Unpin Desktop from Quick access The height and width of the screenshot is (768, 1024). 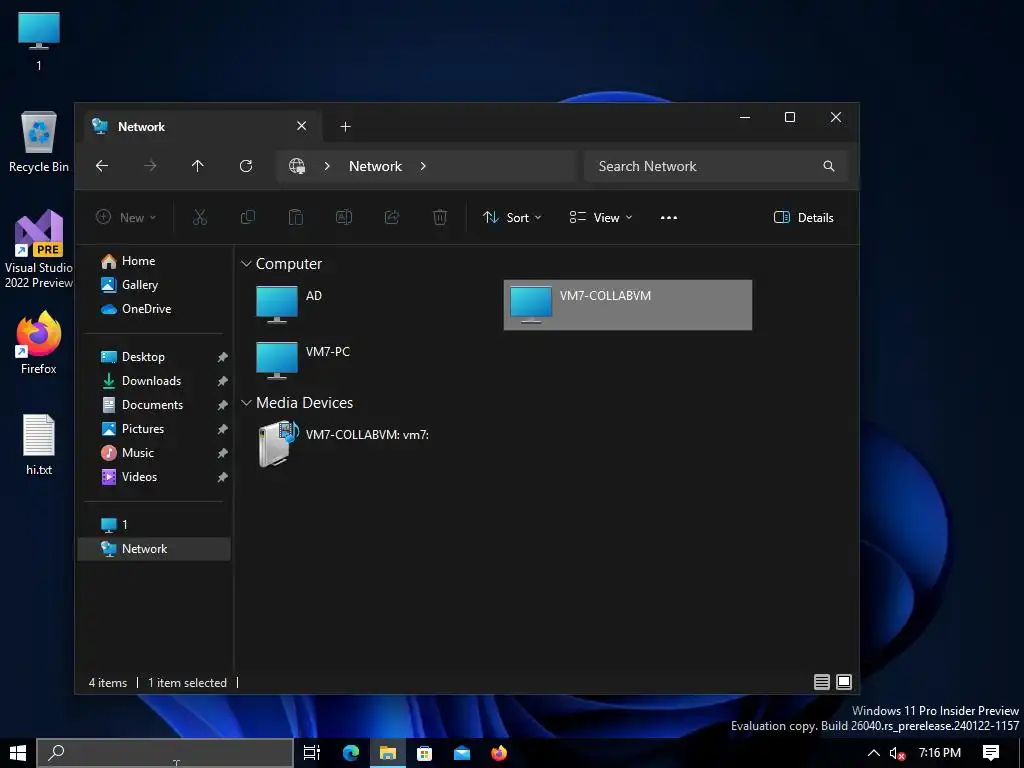[223, 357]
